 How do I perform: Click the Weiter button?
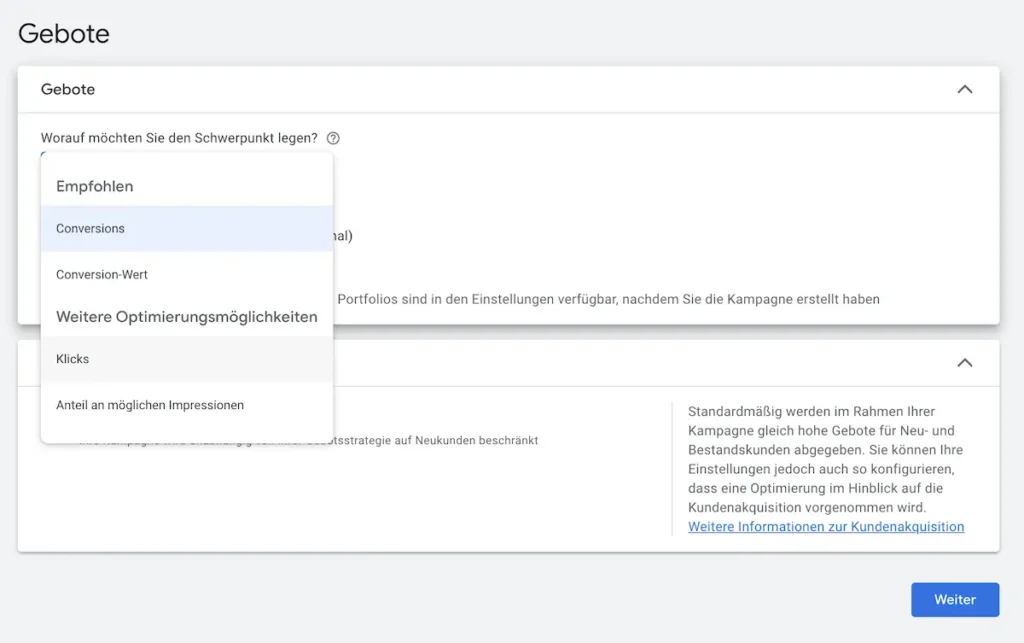[955, 599]
